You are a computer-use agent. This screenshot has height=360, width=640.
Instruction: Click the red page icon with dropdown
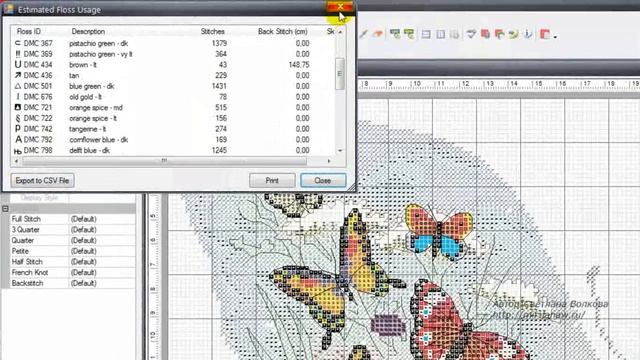545,34
